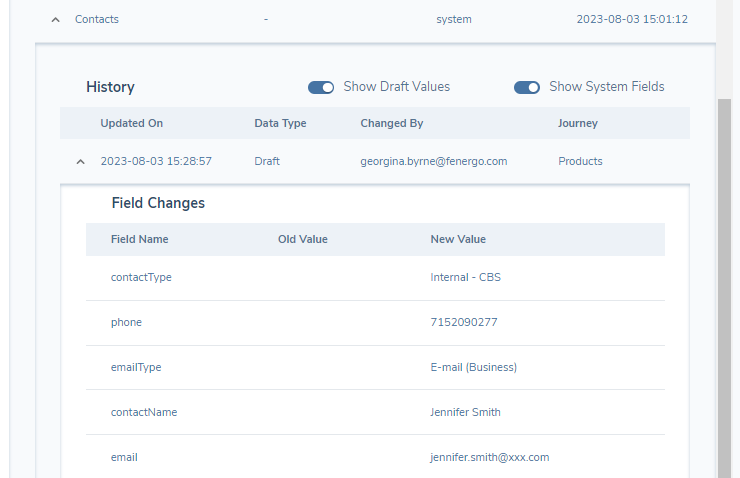The height and width of the screenshot is (478, 740).
Task: Click the phone value 7152090277
Action: pyautogui.click(x=463, y=322)
